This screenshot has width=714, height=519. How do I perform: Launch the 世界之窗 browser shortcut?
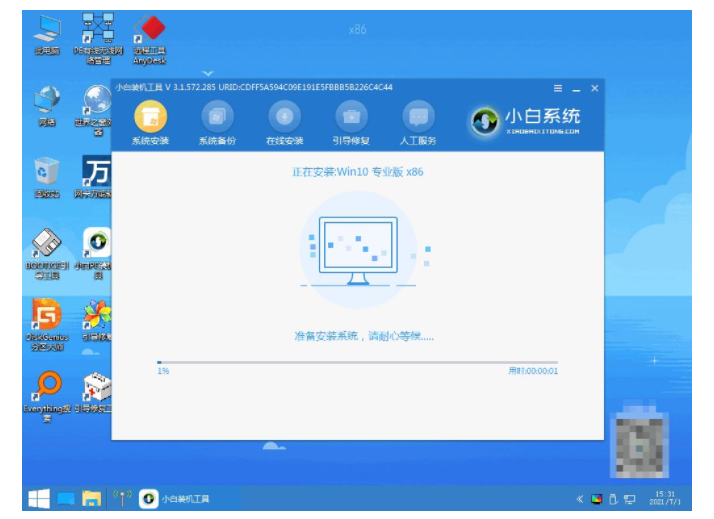(94, 111)
